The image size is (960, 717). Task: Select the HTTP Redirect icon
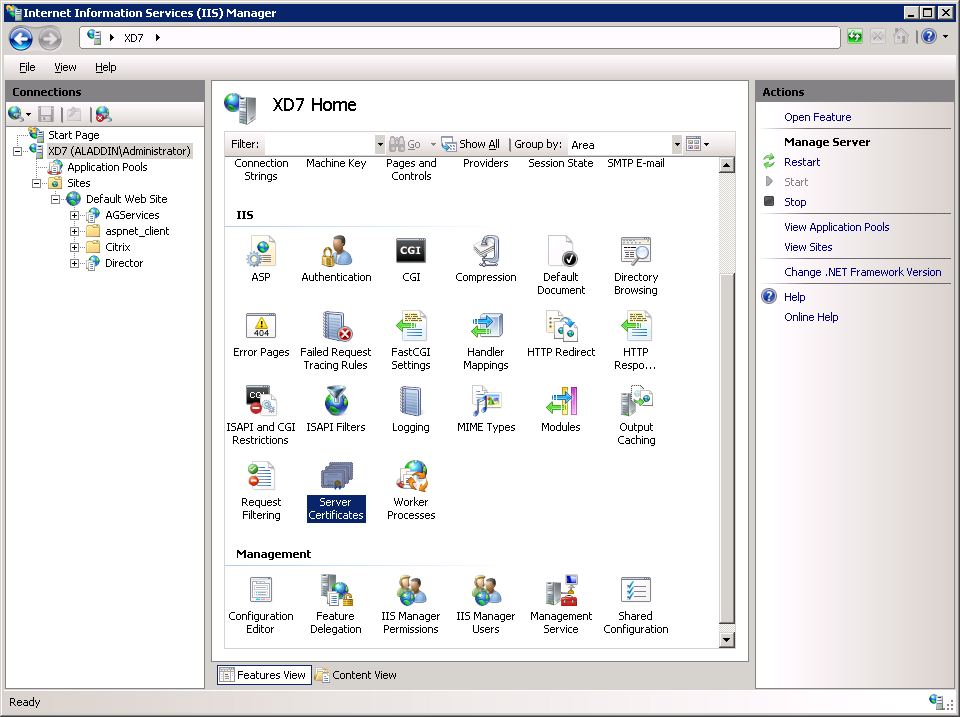point(561,334)
